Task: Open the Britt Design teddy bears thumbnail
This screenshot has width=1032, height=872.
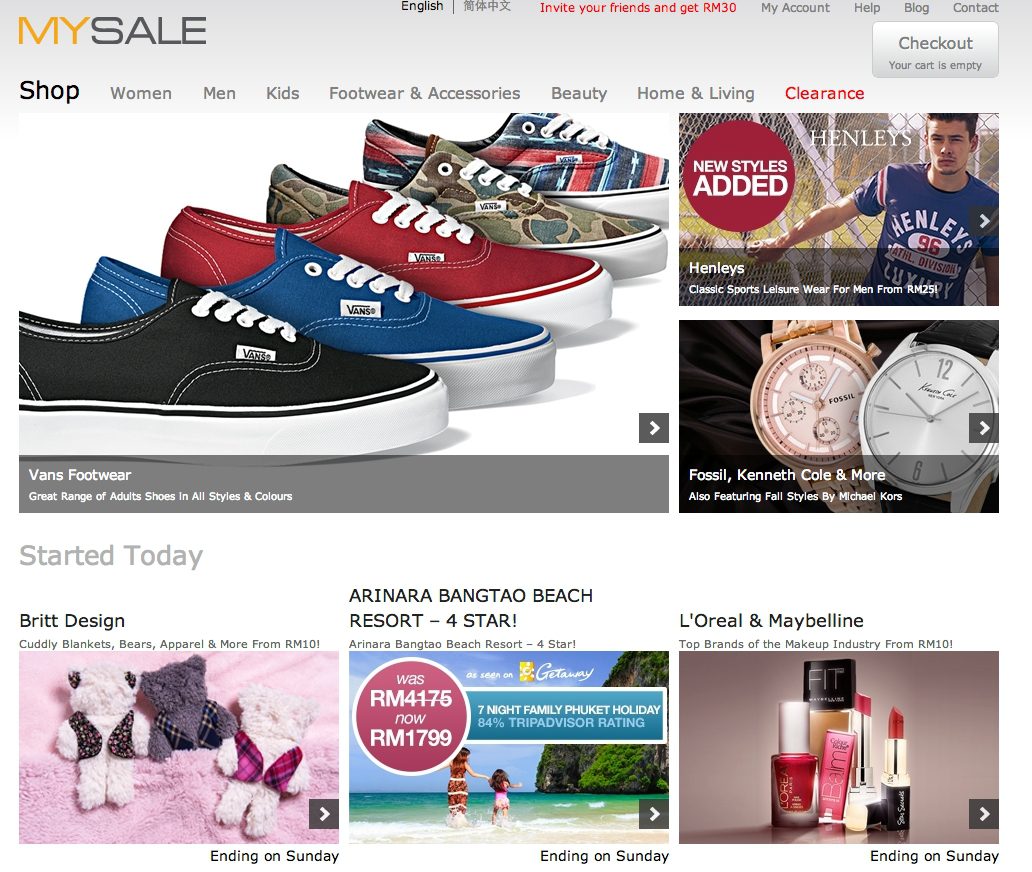Action: [x=179, y=748]
